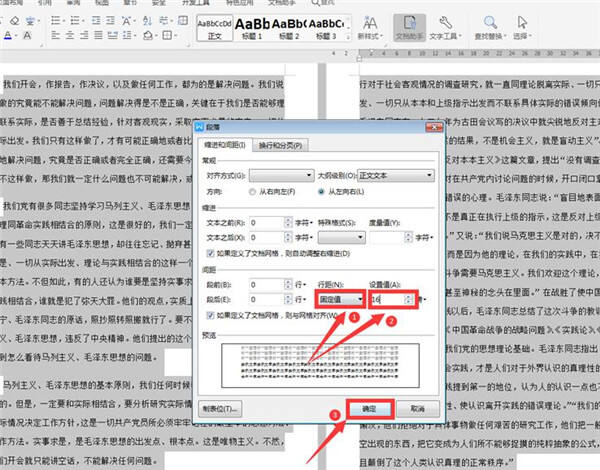Open unit dropdown beside 段前 field
Image resolution: width=600 pixels, height=470 pixels.
[300, 284]
